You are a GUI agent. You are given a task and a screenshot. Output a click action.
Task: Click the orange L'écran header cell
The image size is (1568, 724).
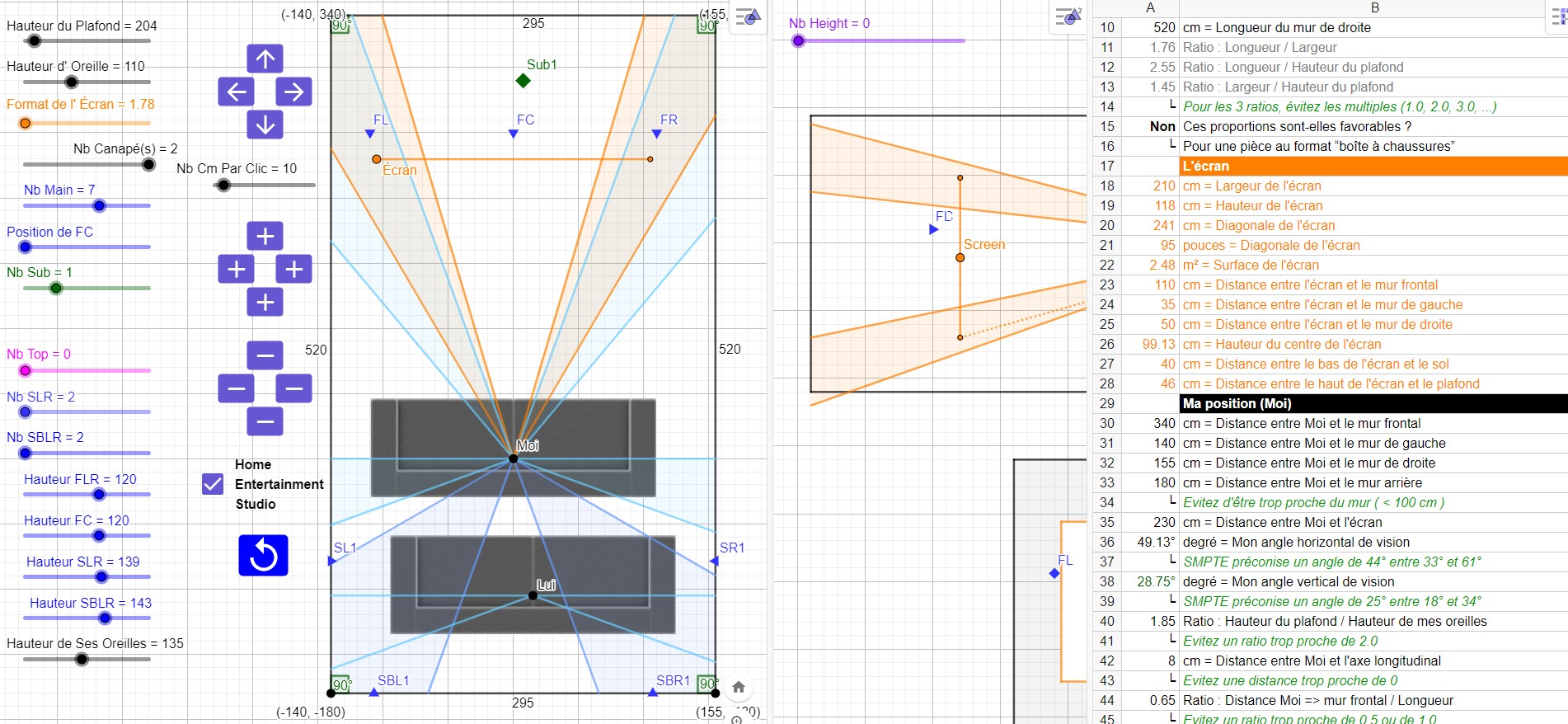(x=1373, y=166)
